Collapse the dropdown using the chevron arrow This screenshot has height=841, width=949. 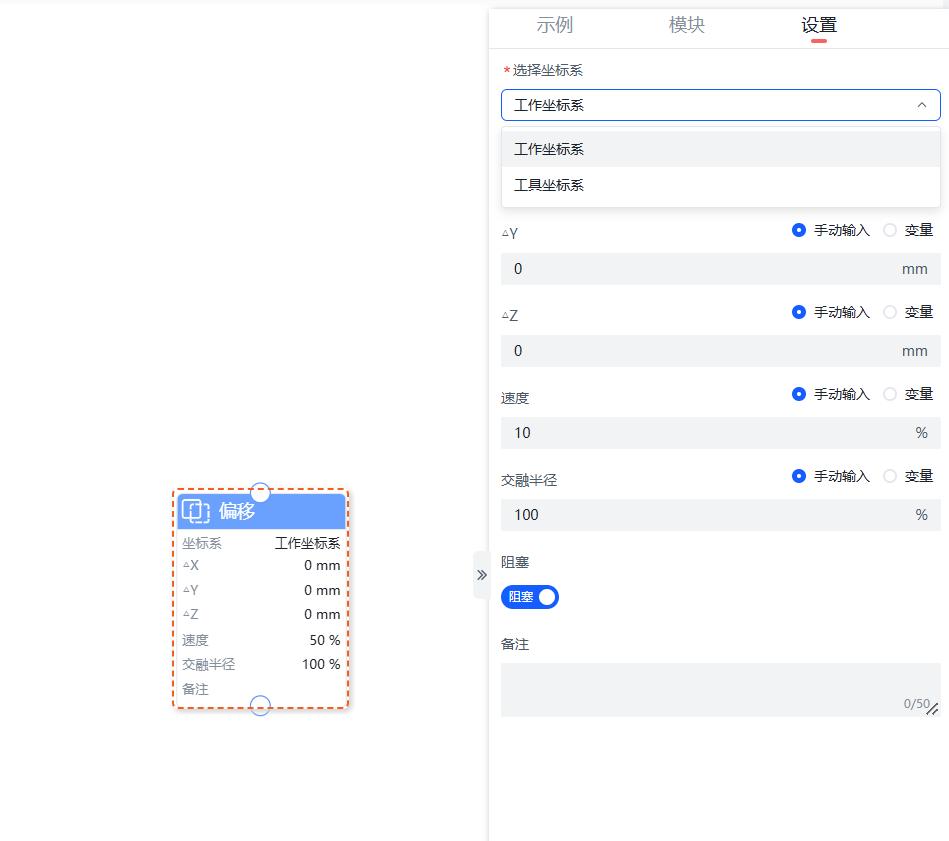tap(921, 105)
